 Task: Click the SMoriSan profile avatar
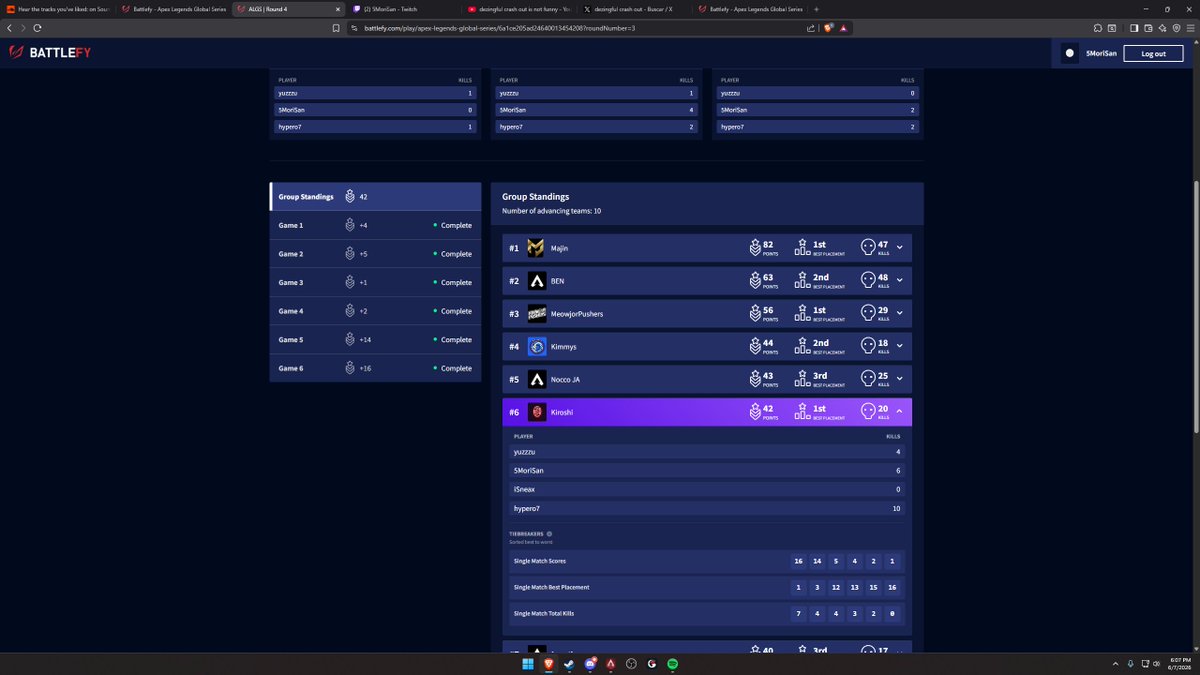pyautogui.click(x=1069, y=53)
